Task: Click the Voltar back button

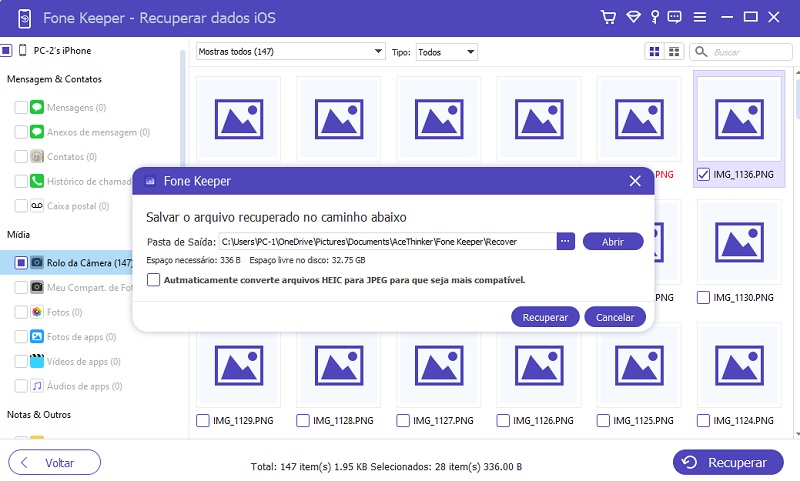Action: pyautogui.click(x=55, y=462)
